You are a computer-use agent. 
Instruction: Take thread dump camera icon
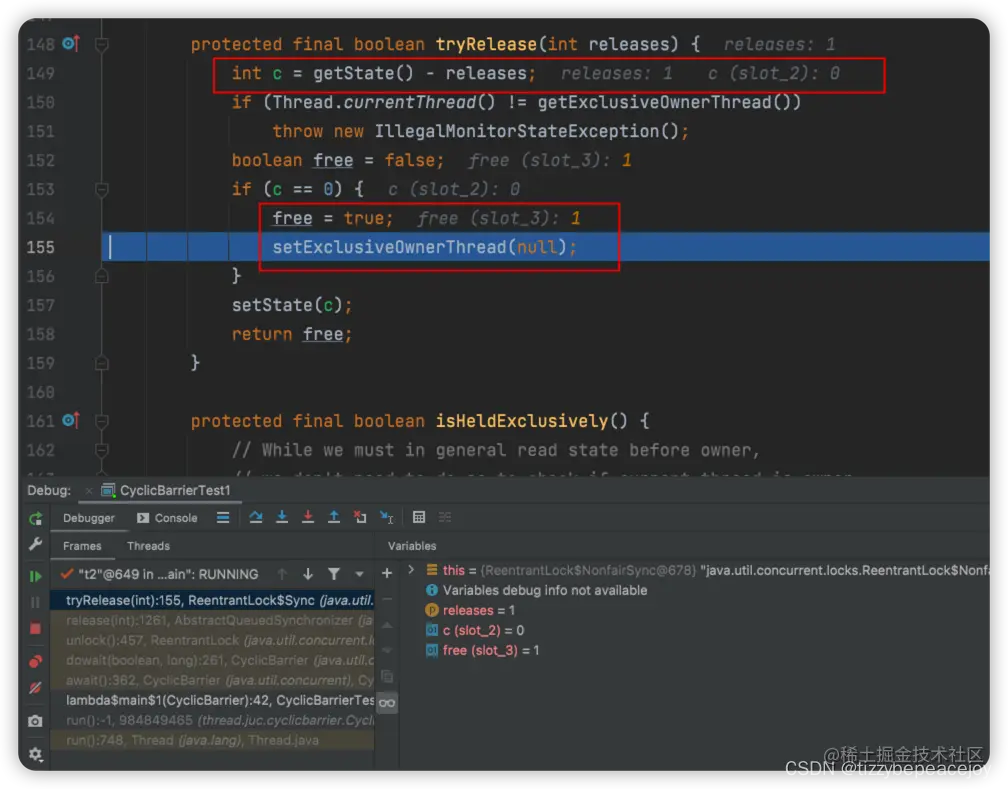35,721
